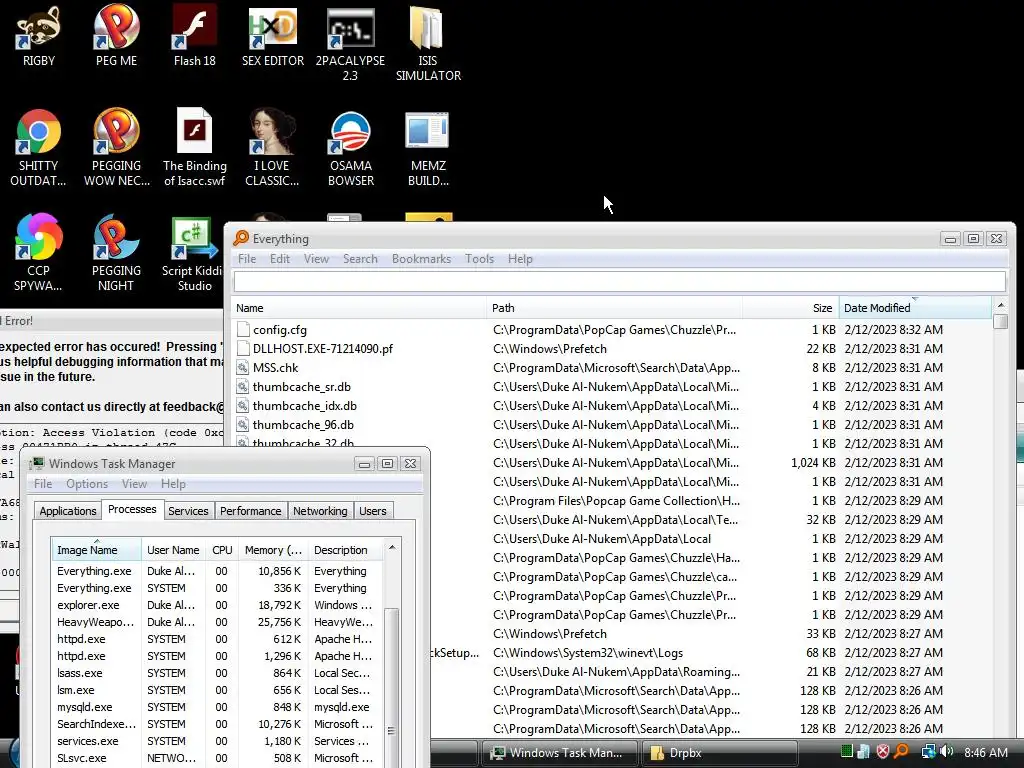The image size is (1024, 768).
Task: Switch to Networking tab
Action: (x=320, y=511)
